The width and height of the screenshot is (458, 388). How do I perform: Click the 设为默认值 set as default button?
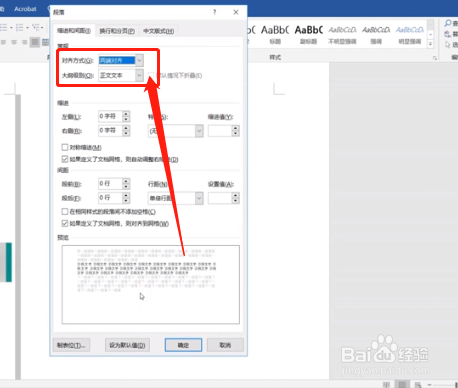point(127,345)
